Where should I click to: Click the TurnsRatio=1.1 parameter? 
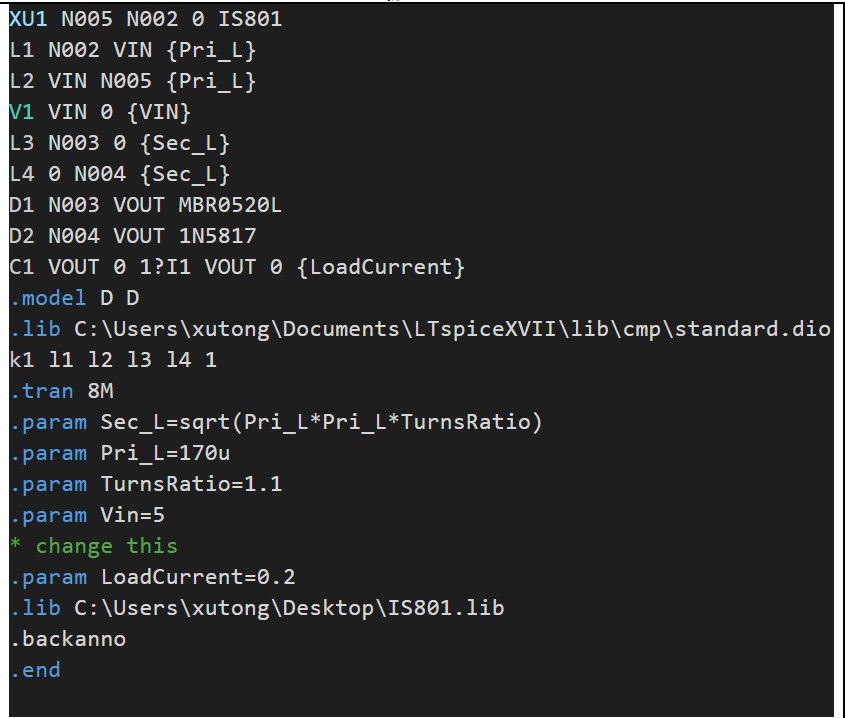pos(191,484)
